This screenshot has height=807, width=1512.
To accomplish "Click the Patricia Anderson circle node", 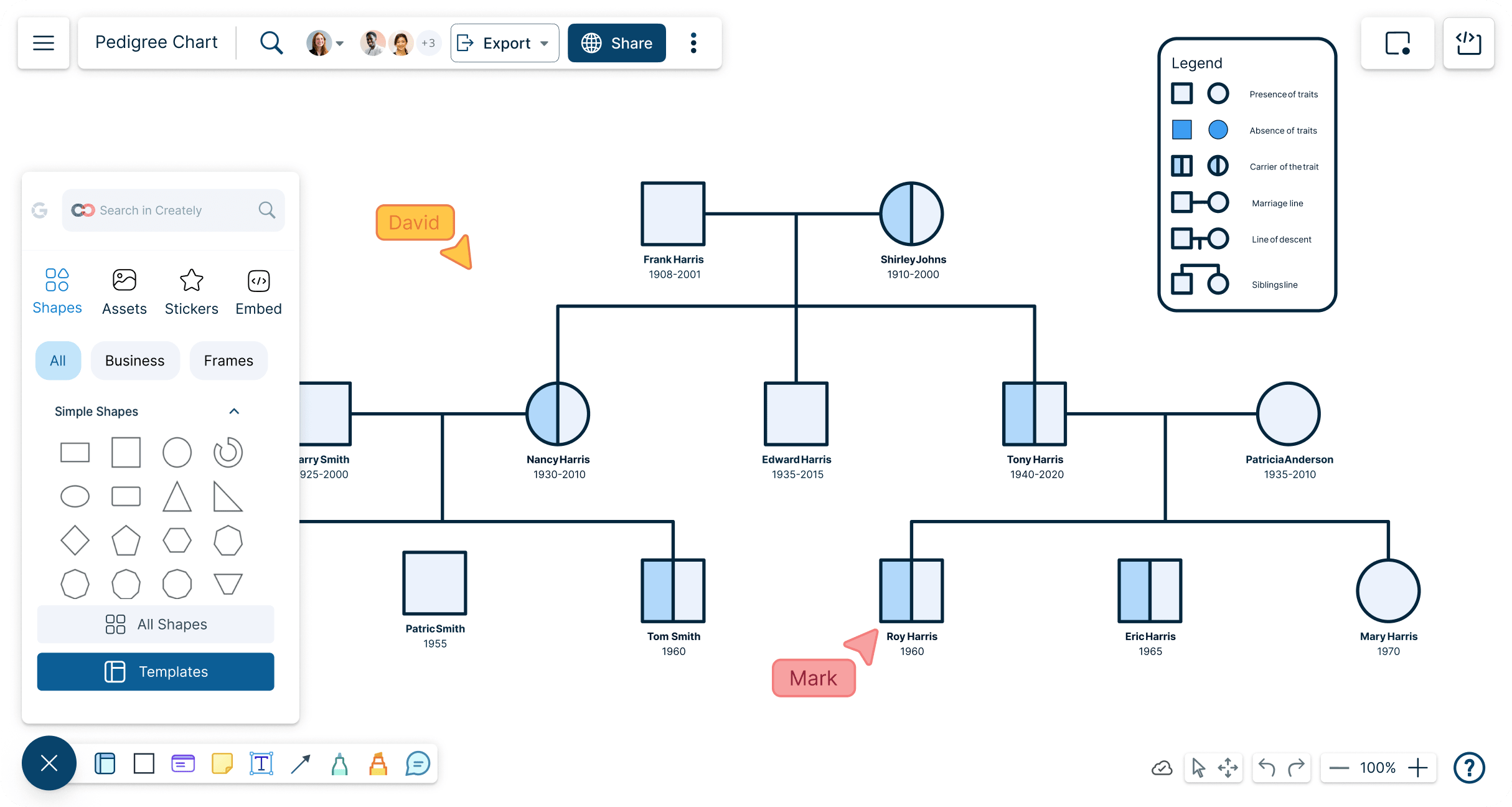I will point(1289,413).
